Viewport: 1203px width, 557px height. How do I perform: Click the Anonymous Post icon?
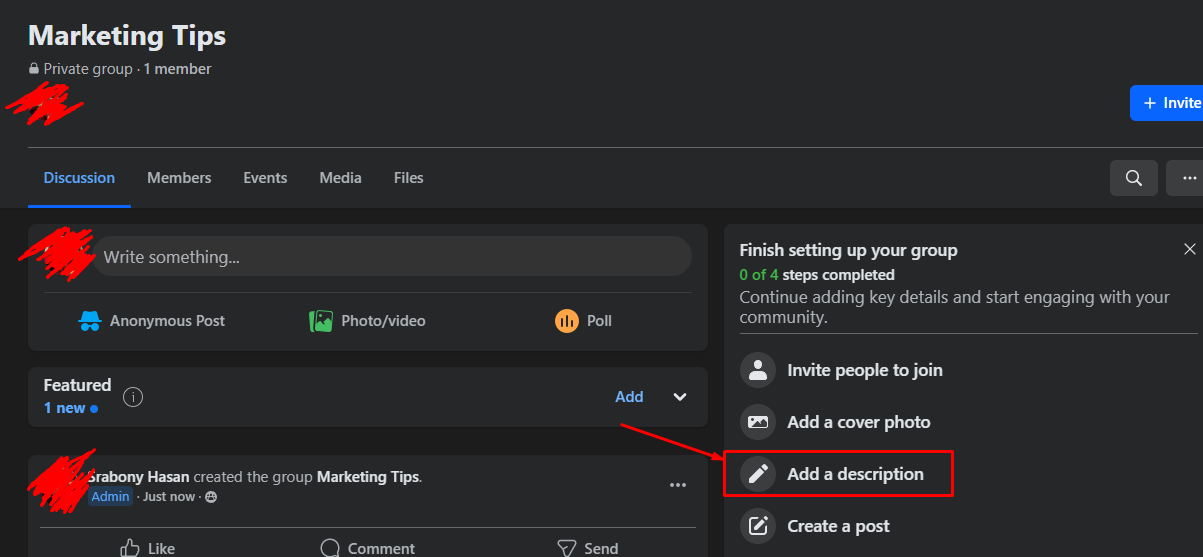[x=90, y=321]
